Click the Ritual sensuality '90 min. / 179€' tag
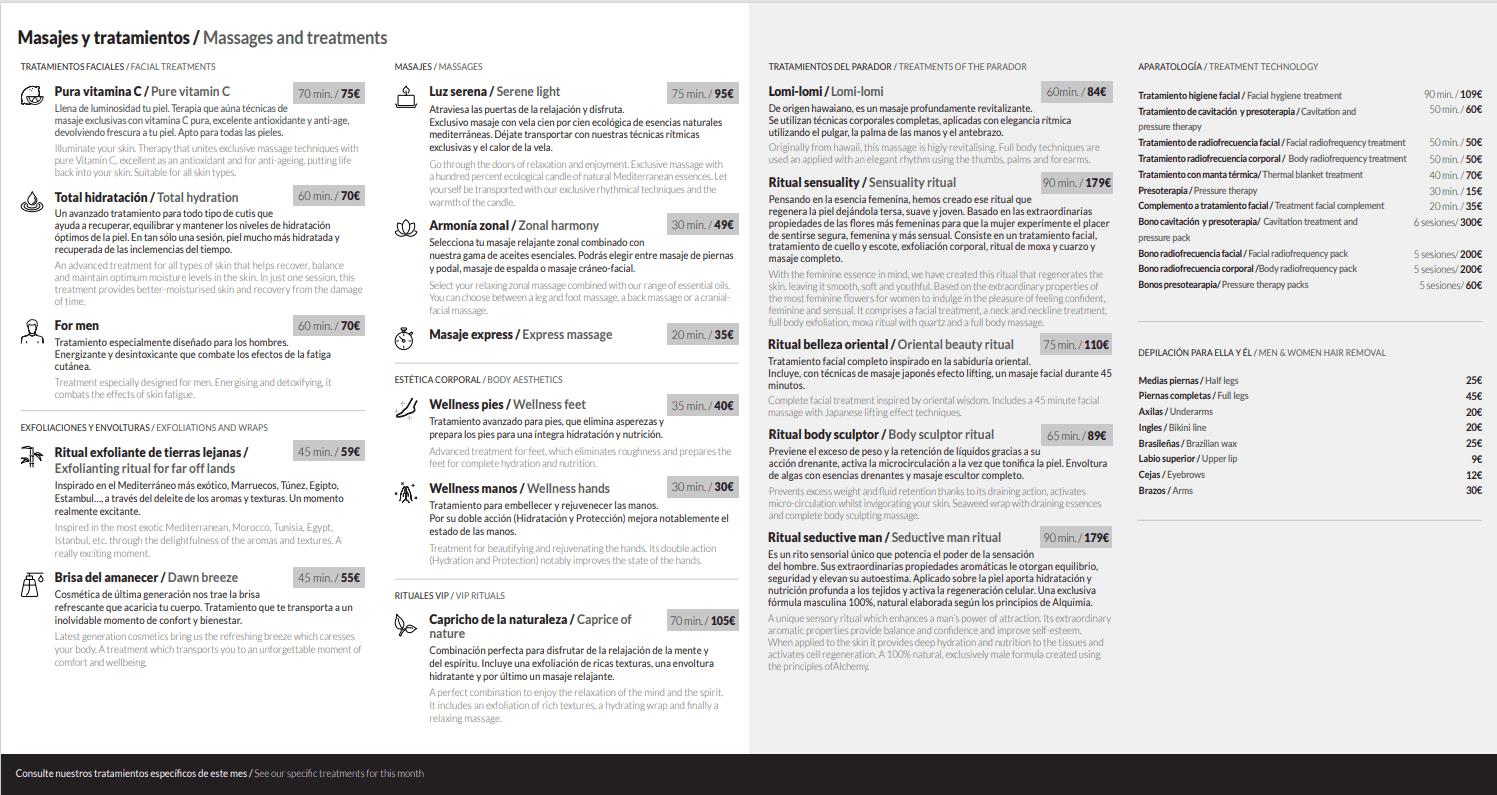The image size is (1497, 795). click(1077, 183)
